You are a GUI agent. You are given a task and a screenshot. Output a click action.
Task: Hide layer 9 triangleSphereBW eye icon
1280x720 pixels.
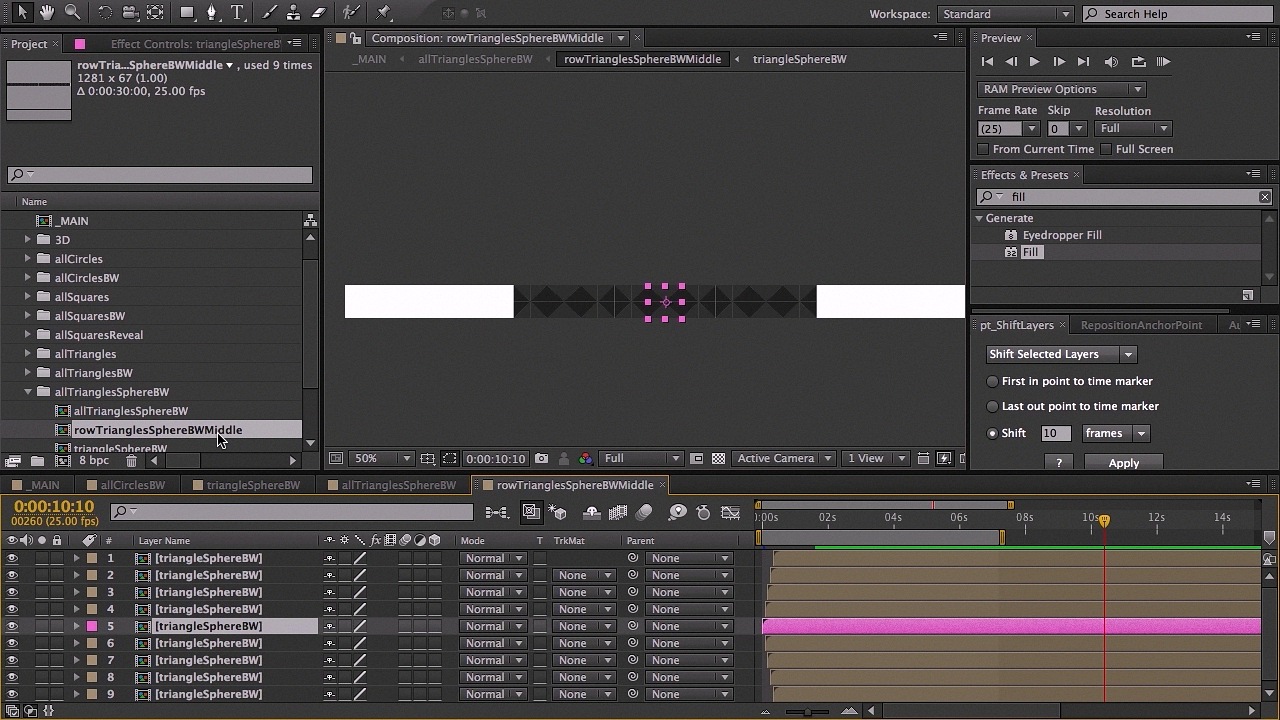click(x=12, y=694)
